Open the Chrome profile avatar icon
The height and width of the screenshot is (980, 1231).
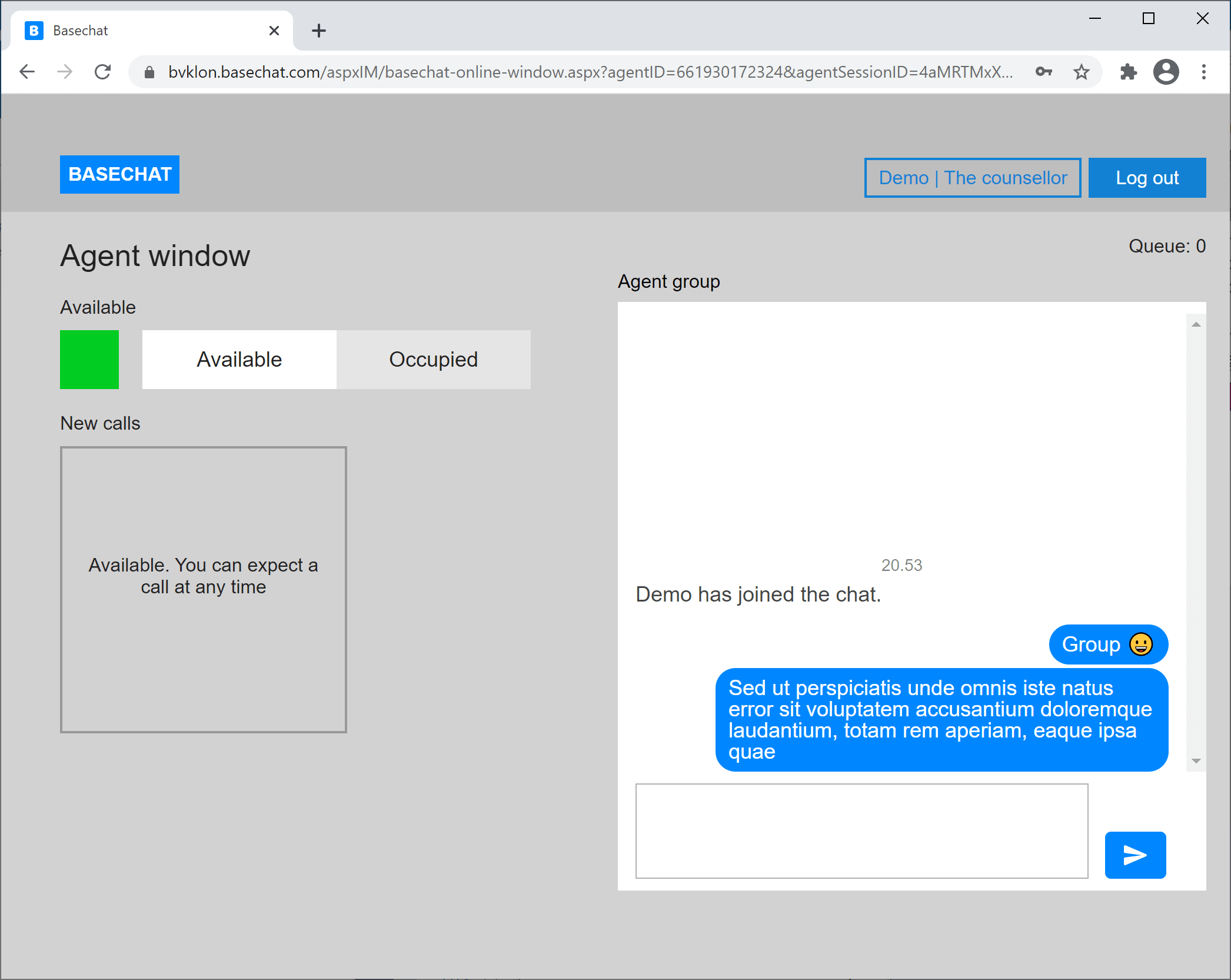(1166, 72)
